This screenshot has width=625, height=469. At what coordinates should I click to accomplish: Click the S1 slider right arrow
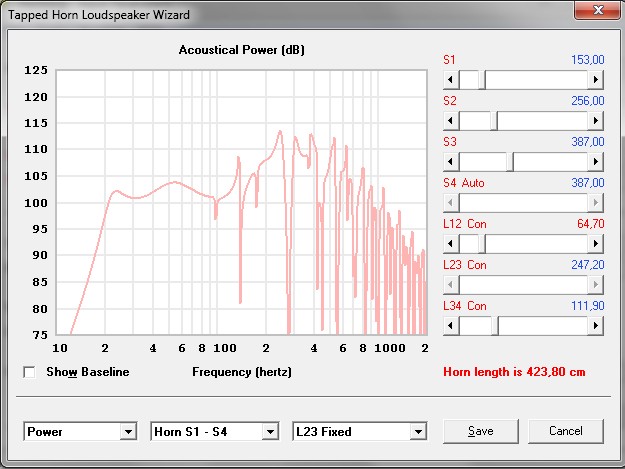(x=596, y=80)
